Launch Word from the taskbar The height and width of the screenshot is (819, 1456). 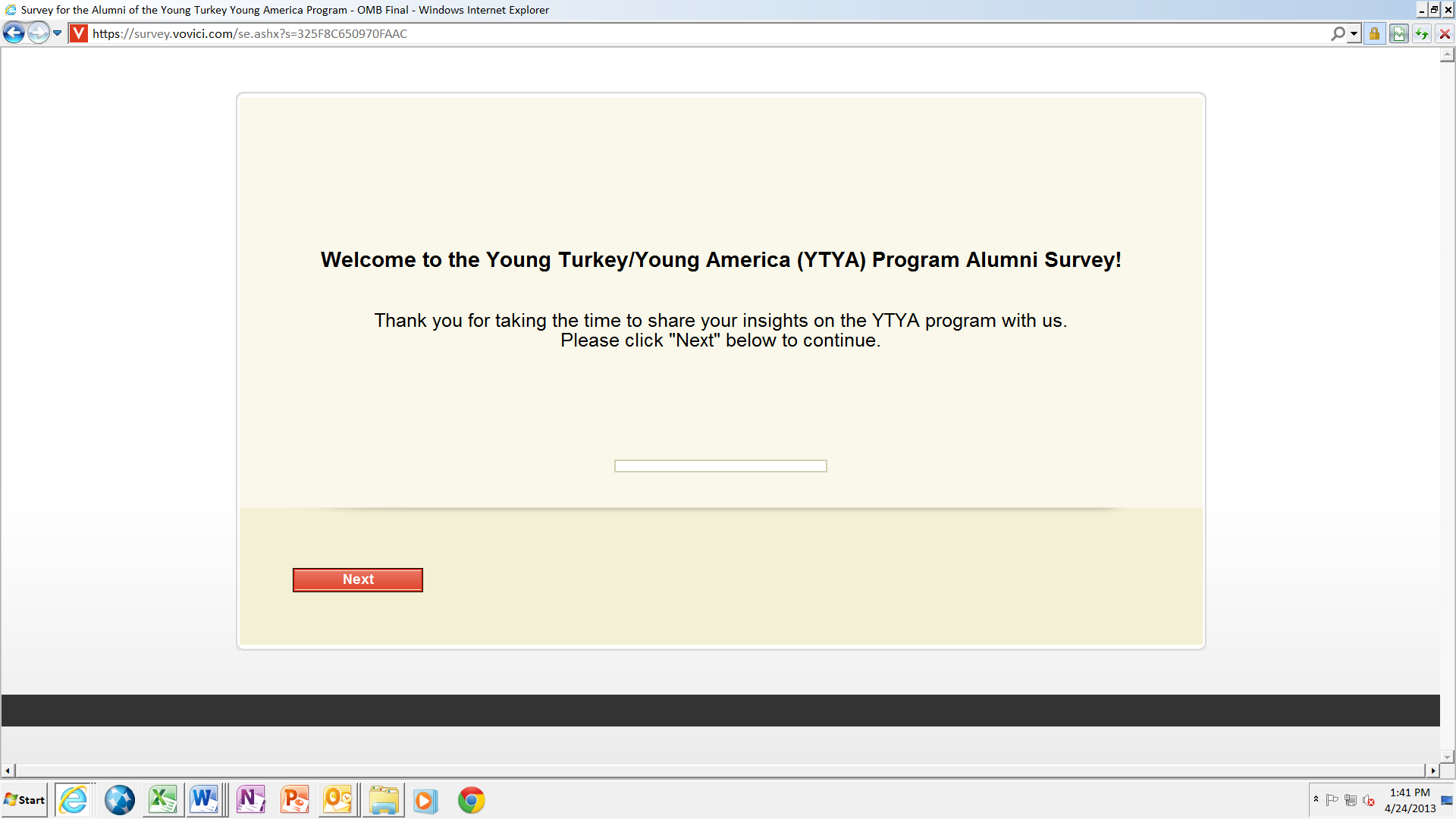tap(205, 800)
